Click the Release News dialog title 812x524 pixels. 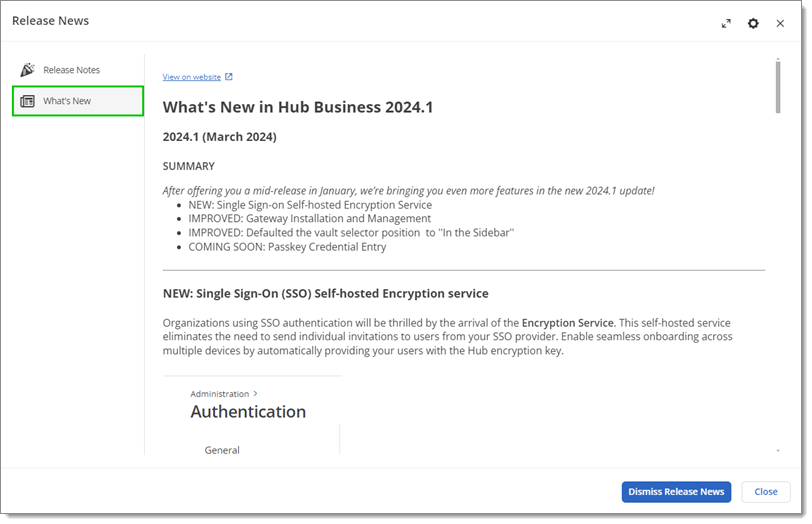[50, 21]
